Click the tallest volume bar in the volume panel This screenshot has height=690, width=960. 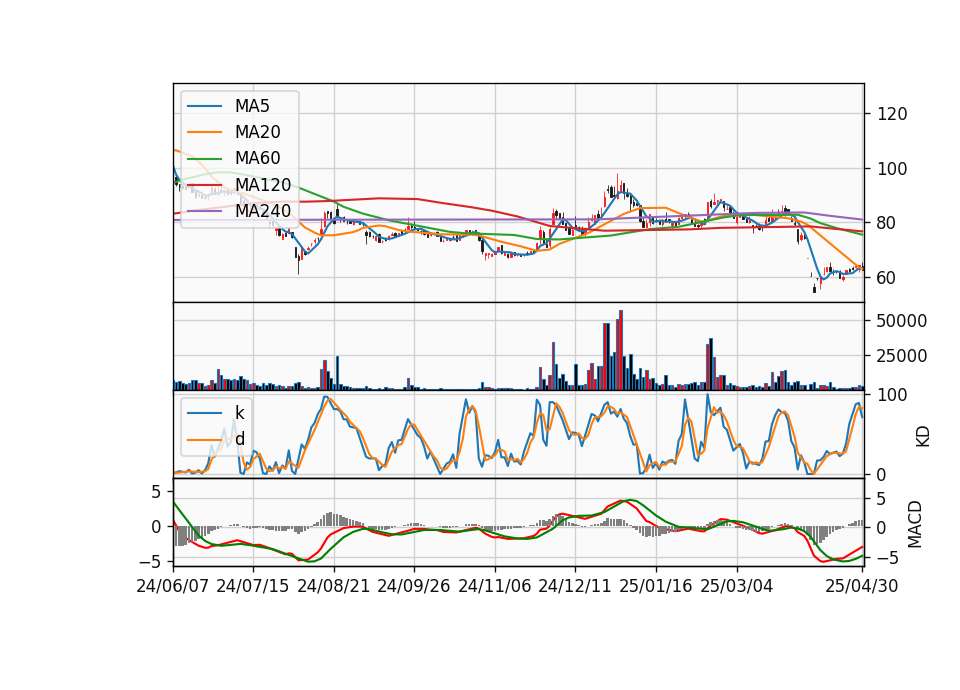[621, 350]
